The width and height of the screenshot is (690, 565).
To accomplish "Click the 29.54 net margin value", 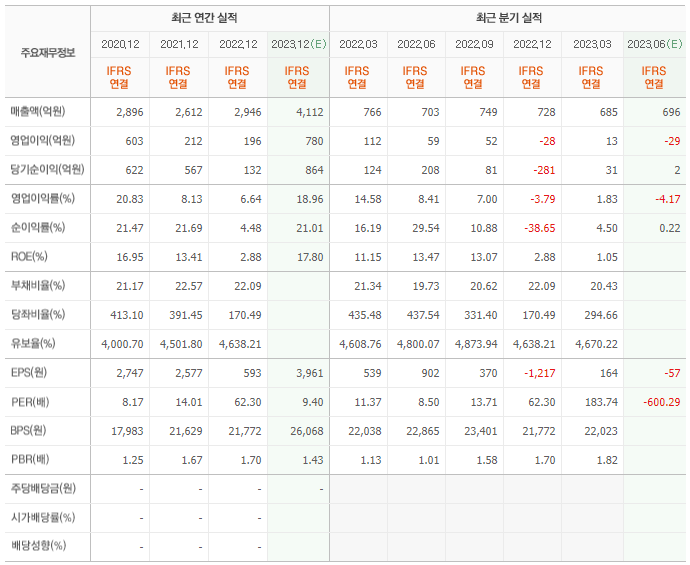I will pos(426,228).
